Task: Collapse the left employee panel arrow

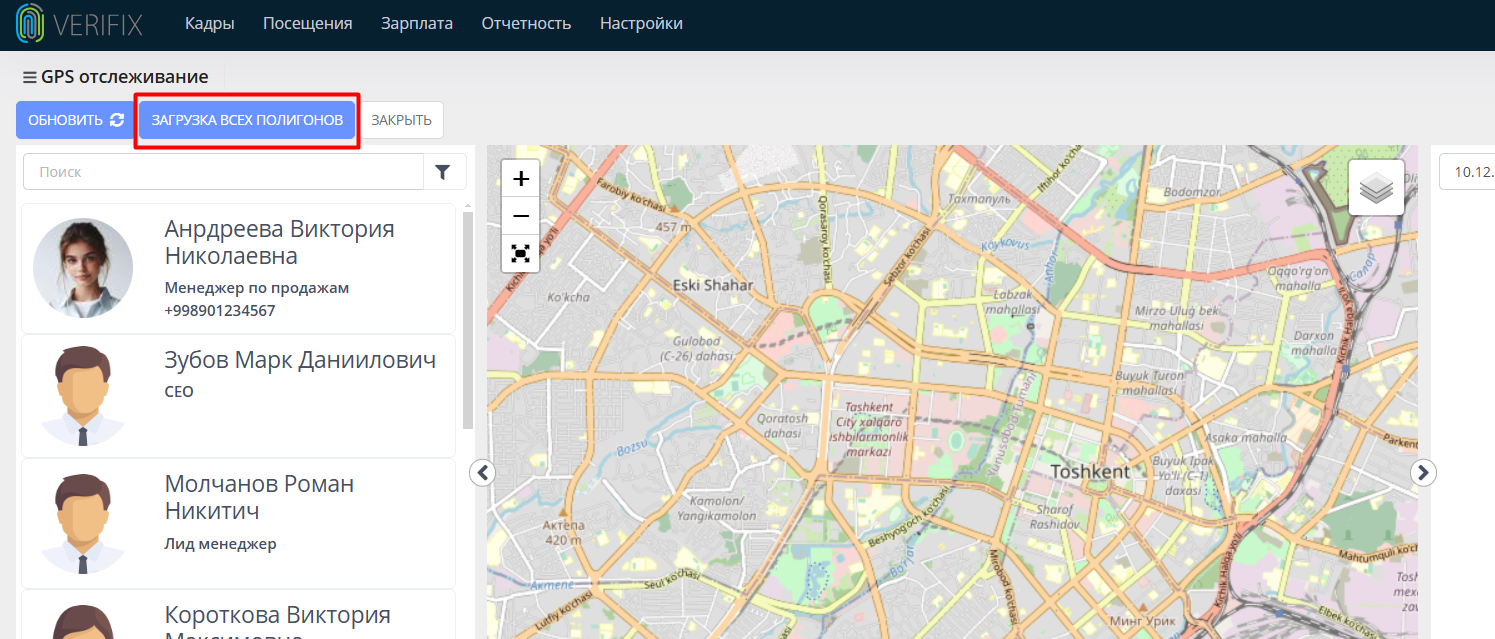Action: [482, 472]
